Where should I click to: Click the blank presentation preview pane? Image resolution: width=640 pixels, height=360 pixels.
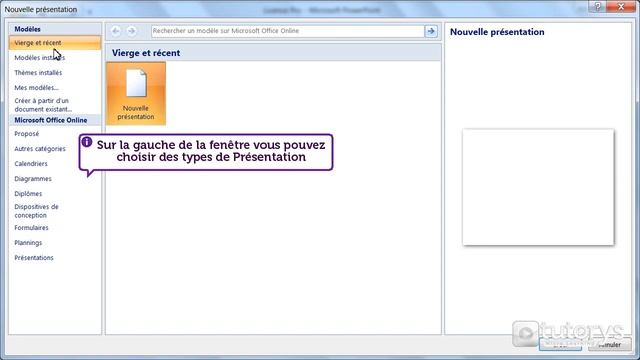[538, 187]
